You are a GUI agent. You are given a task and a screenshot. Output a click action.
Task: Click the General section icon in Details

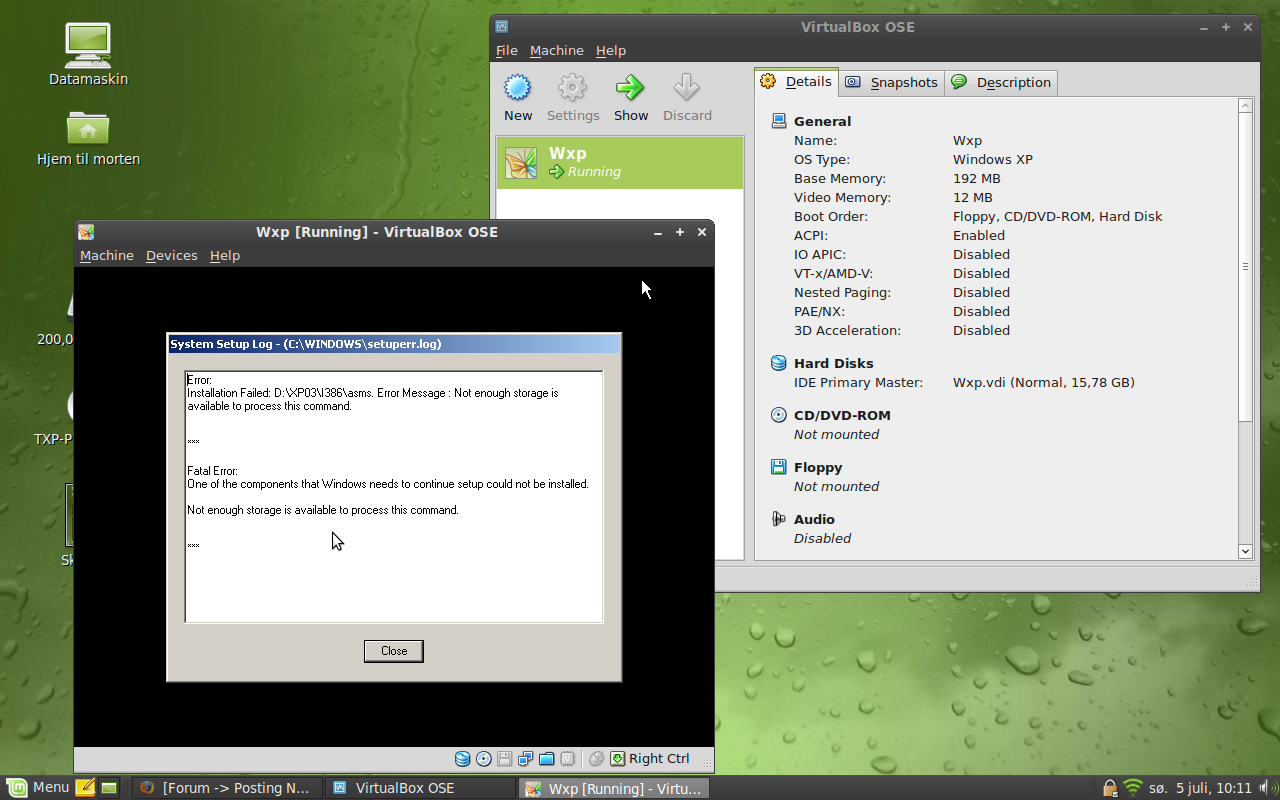tap(779, 121)
